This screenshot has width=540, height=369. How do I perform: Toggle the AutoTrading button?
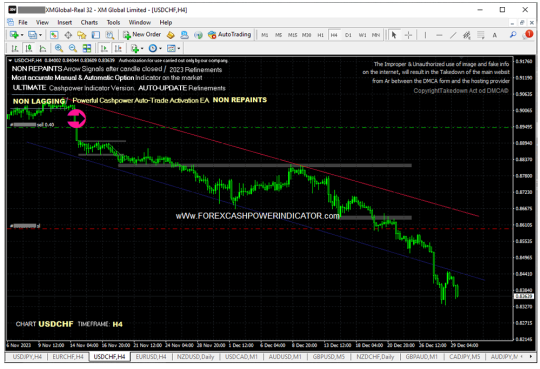click(229, 35)
